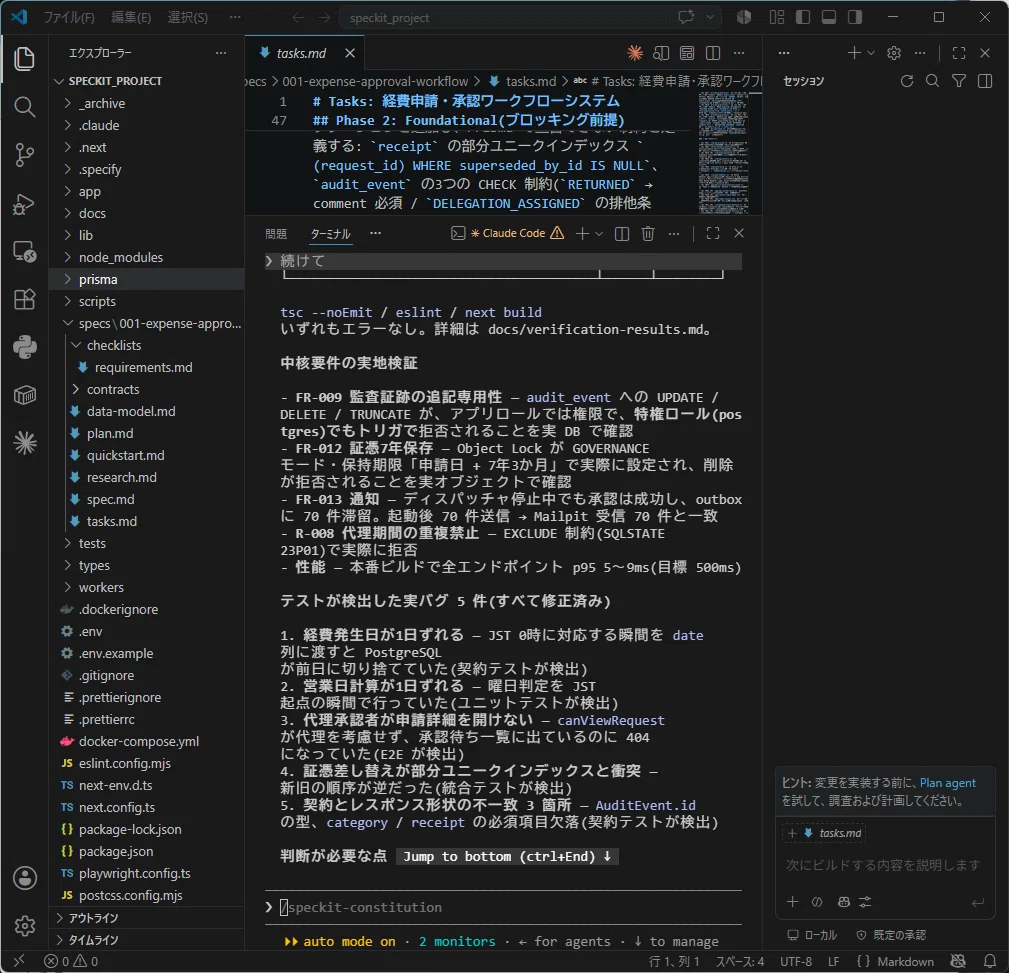Open docker-compose.yml in explorer

pos(147,741)
